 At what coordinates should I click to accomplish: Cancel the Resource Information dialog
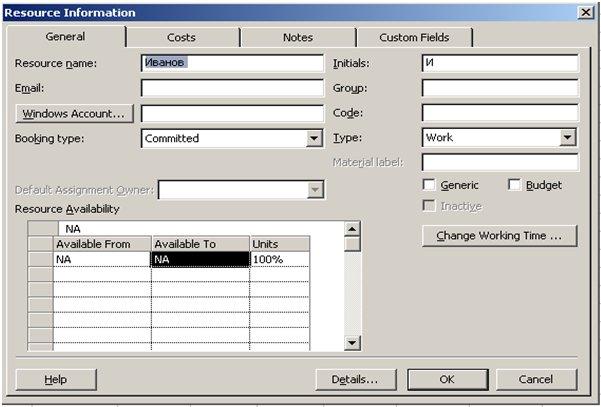pyautogui.click(x=536, y=379)
